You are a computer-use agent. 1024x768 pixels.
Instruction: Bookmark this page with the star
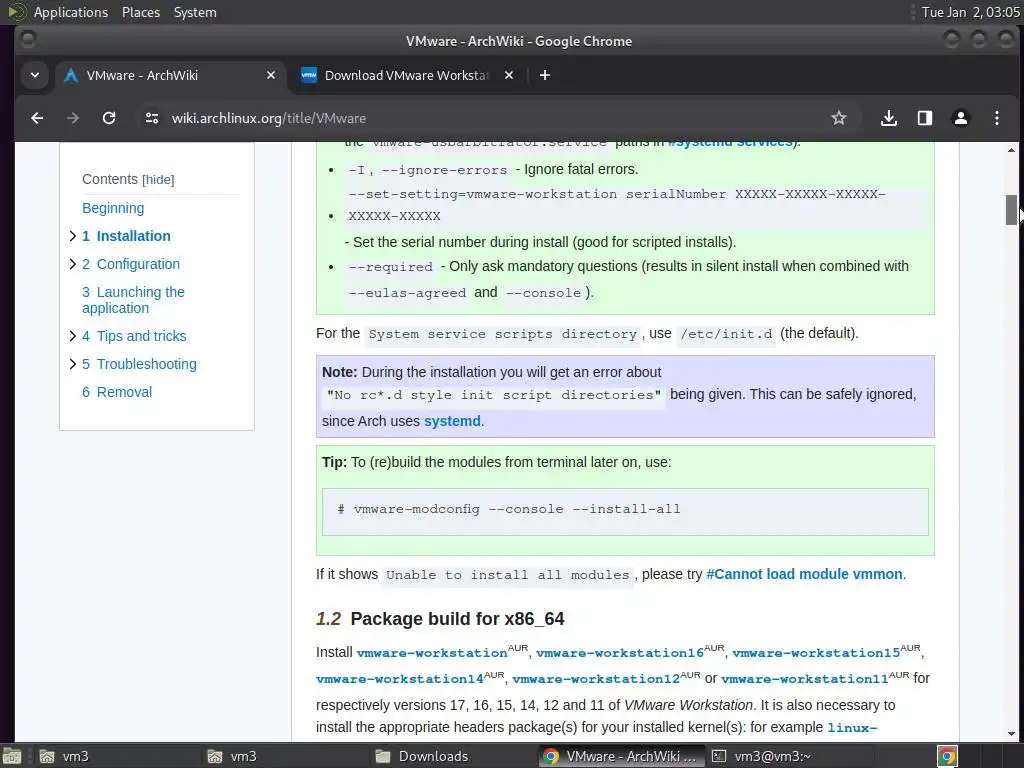tap(839, 118)
